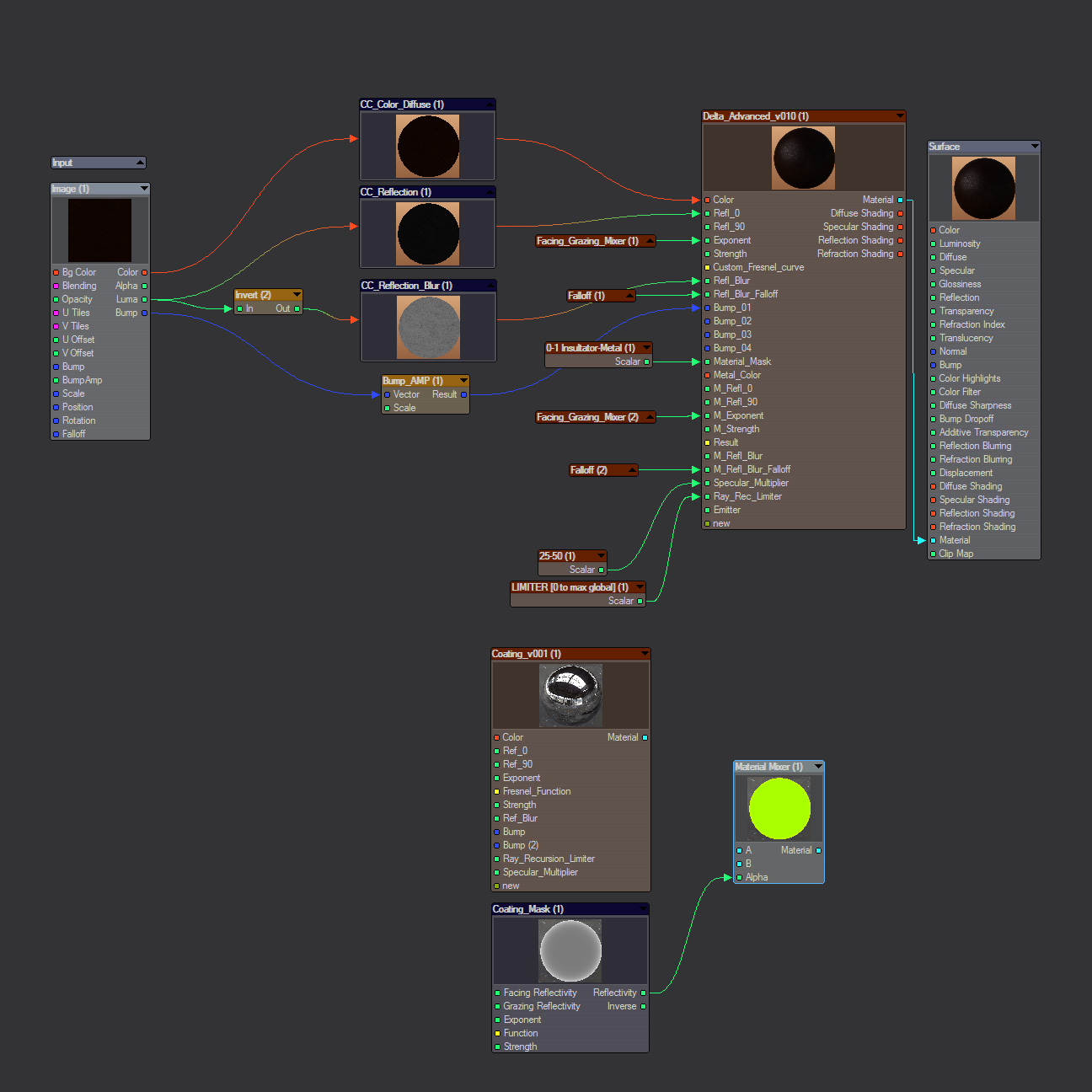The image size is (1092, 1092).
Task: Expand the Falloff (2) node arrow
Action: 631,470
